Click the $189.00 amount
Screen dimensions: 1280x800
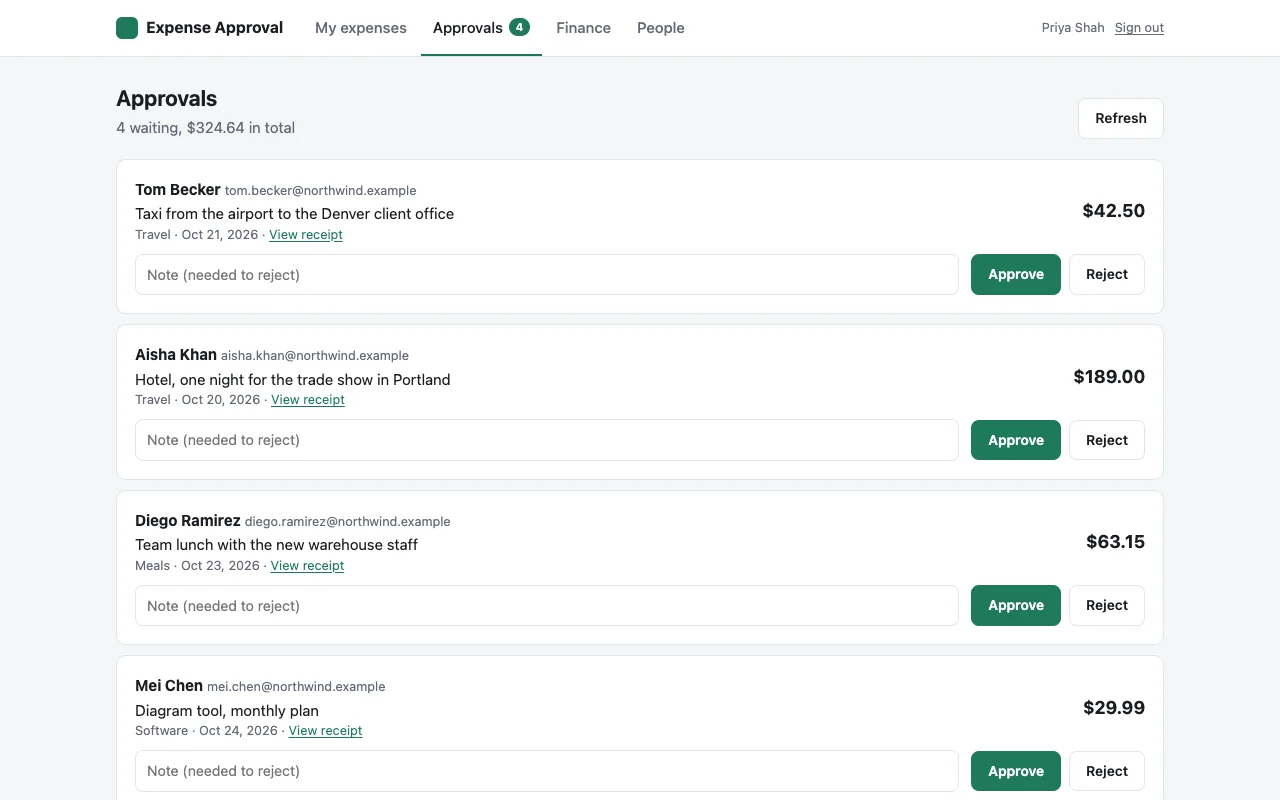click(x=1109, y=377)
